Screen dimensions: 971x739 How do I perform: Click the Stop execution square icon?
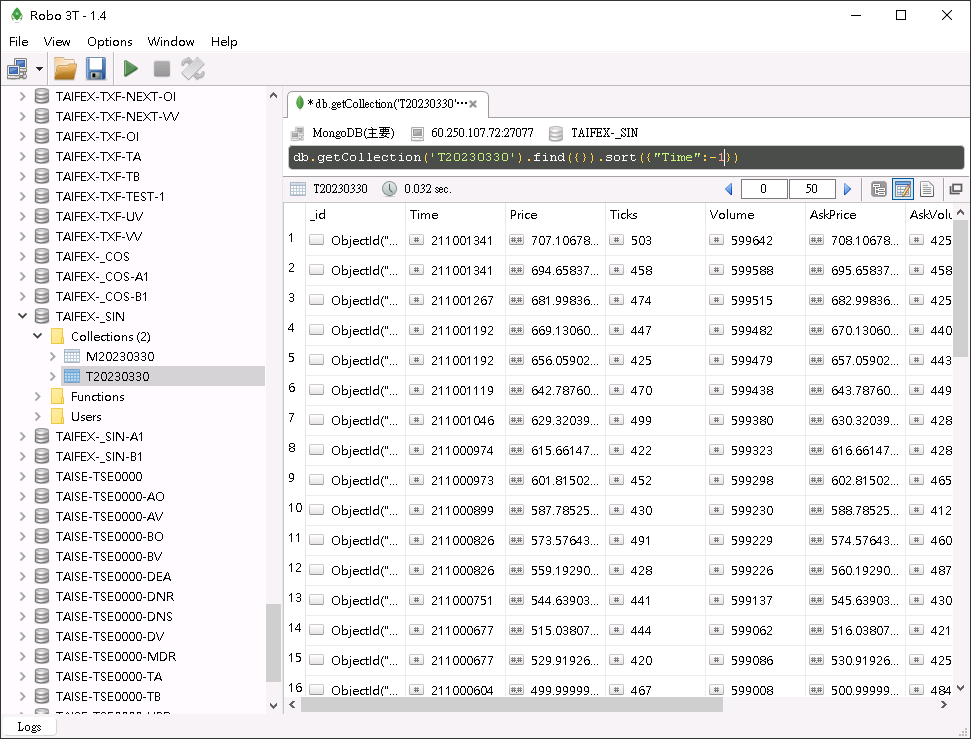click(x=162, y=69)
